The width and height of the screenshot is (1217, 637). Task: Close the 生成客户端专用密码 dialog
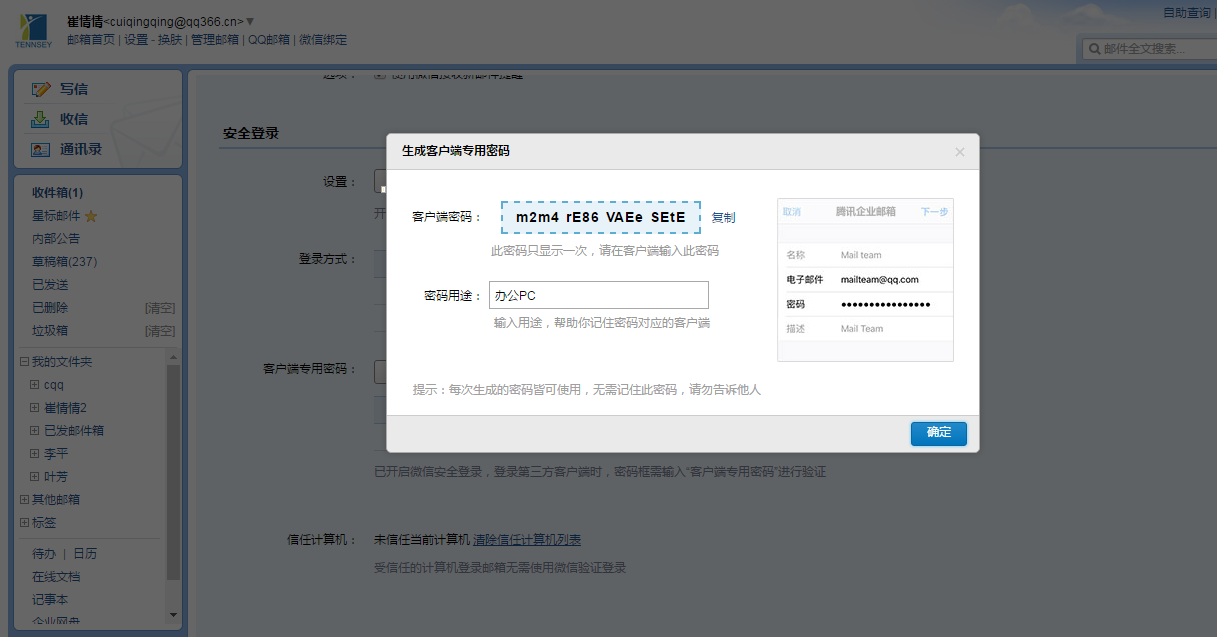tap(959, 151)
